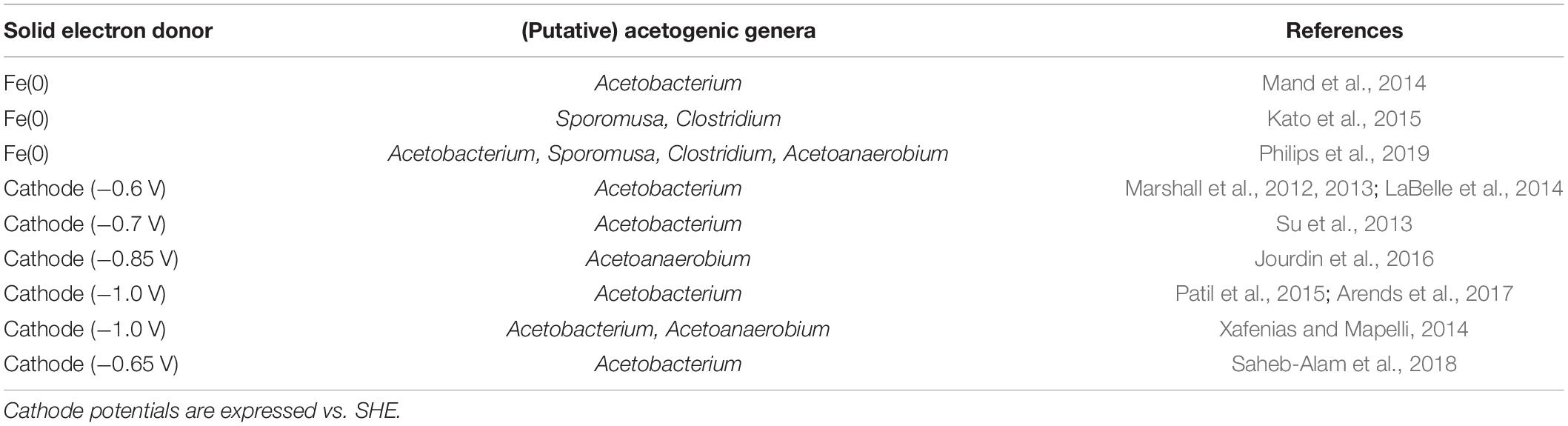
Task: Open the Su et al., 2013 citation
Action: [1344, 224]
